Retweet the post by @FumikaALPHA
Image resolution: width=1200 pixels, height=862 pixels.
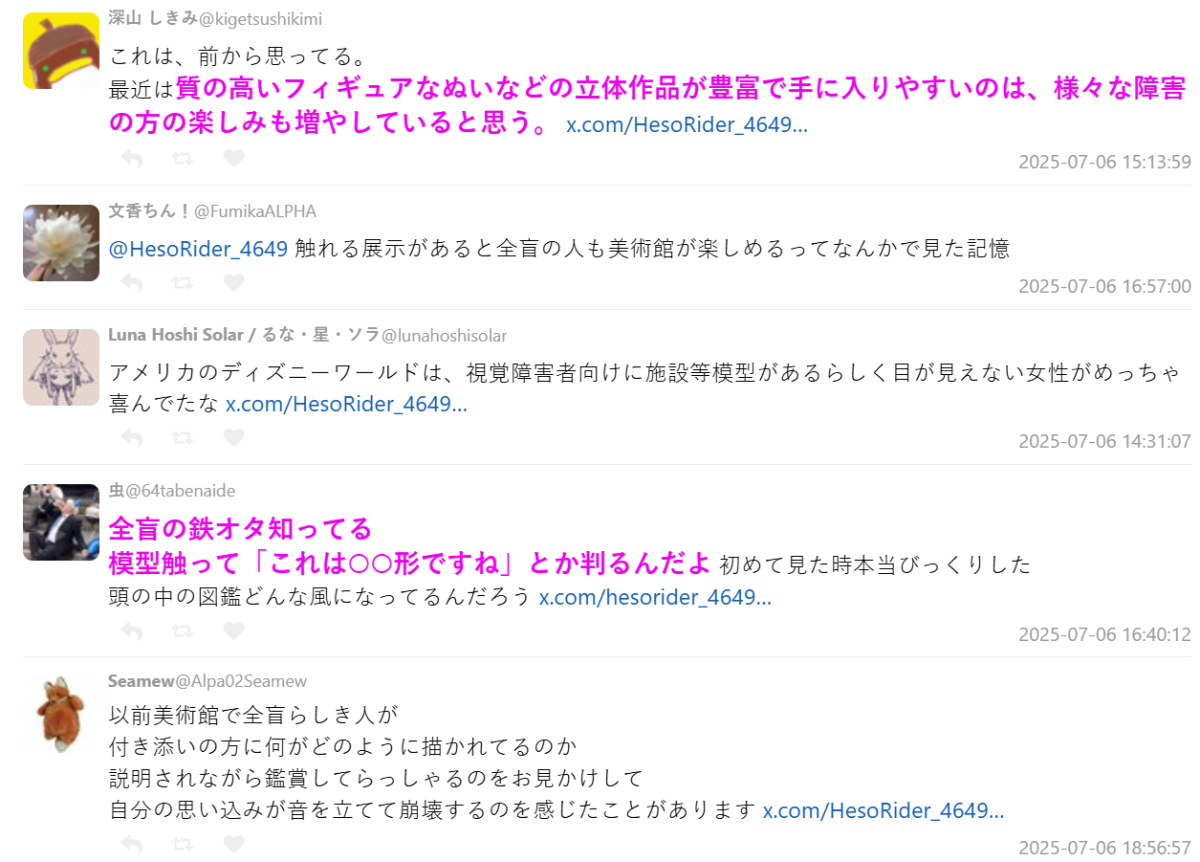pyautogui.click(x=182, y=283)
